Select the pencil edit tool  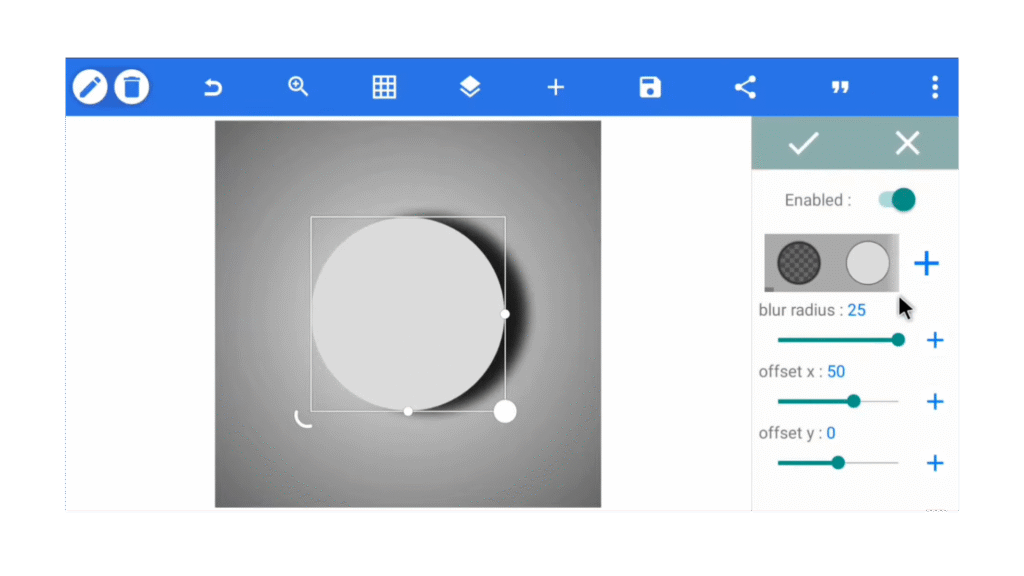90,87
